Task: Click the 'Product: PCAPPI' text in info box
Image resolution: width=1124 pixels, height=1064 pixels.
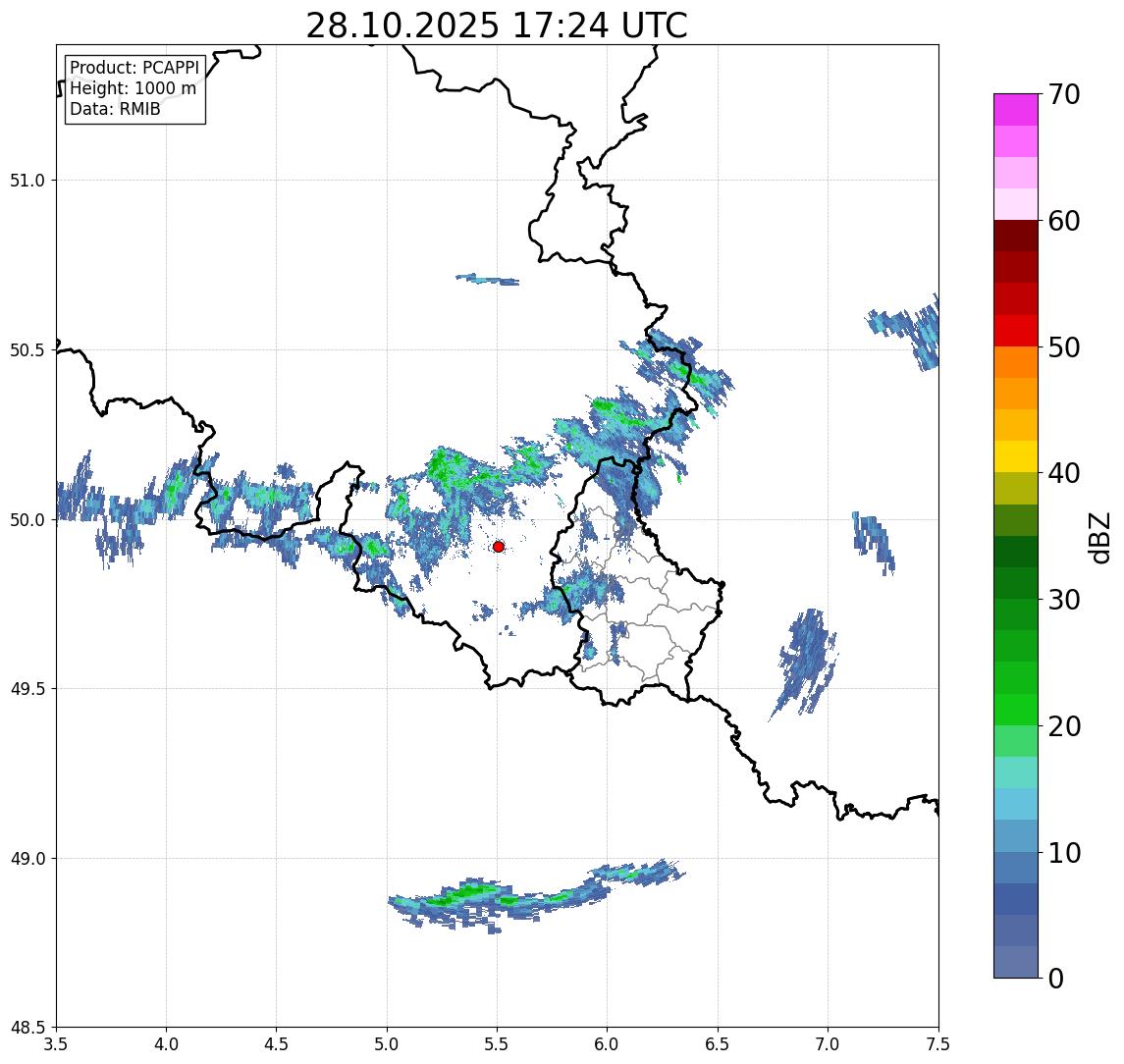Action: [x=134, y=68]
